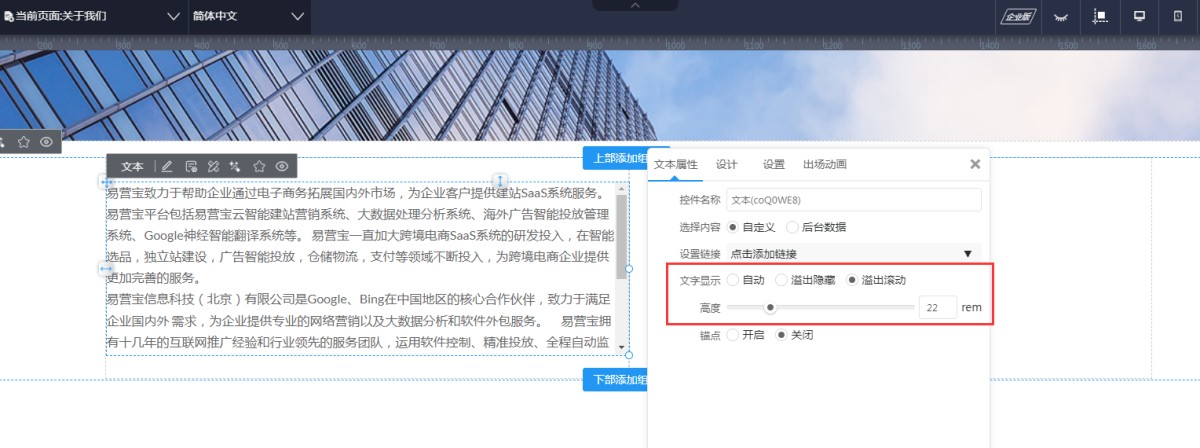1200x448 pixels.
Task: Click the 高度 slider handle
Action: (x=770, y=308)
